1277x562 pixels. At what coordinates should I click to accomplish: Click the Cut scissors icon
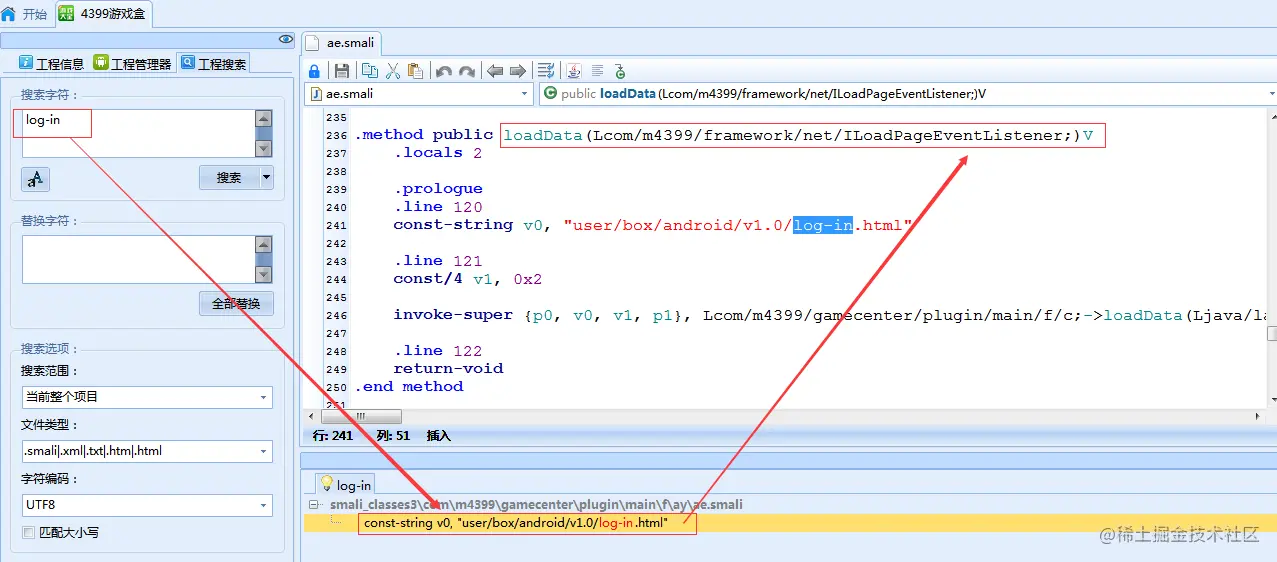[393, 71]
